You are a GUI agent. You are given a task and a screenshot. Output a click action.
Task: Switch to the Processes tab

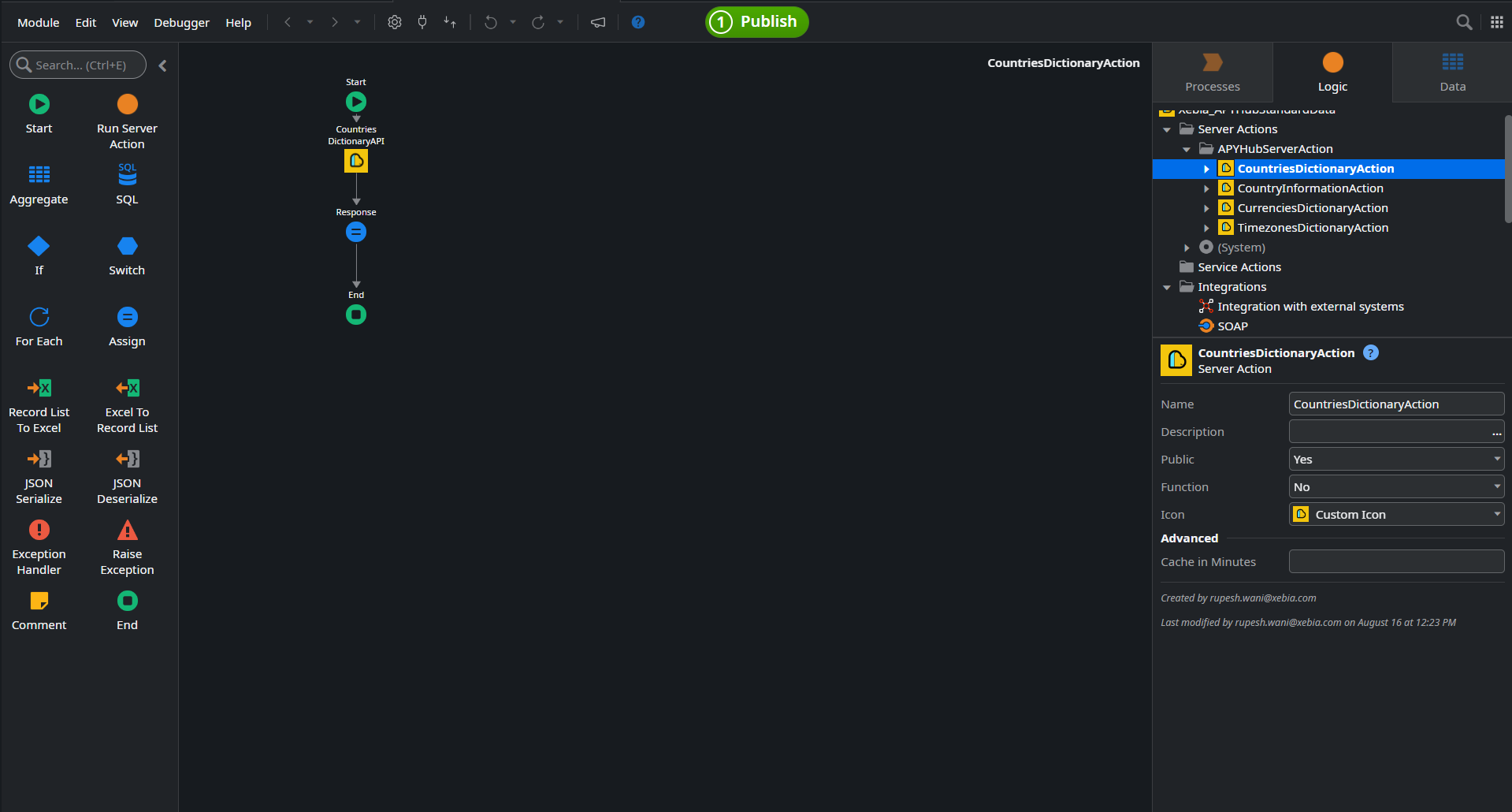pyautogui.click(x=1213, y=73)
